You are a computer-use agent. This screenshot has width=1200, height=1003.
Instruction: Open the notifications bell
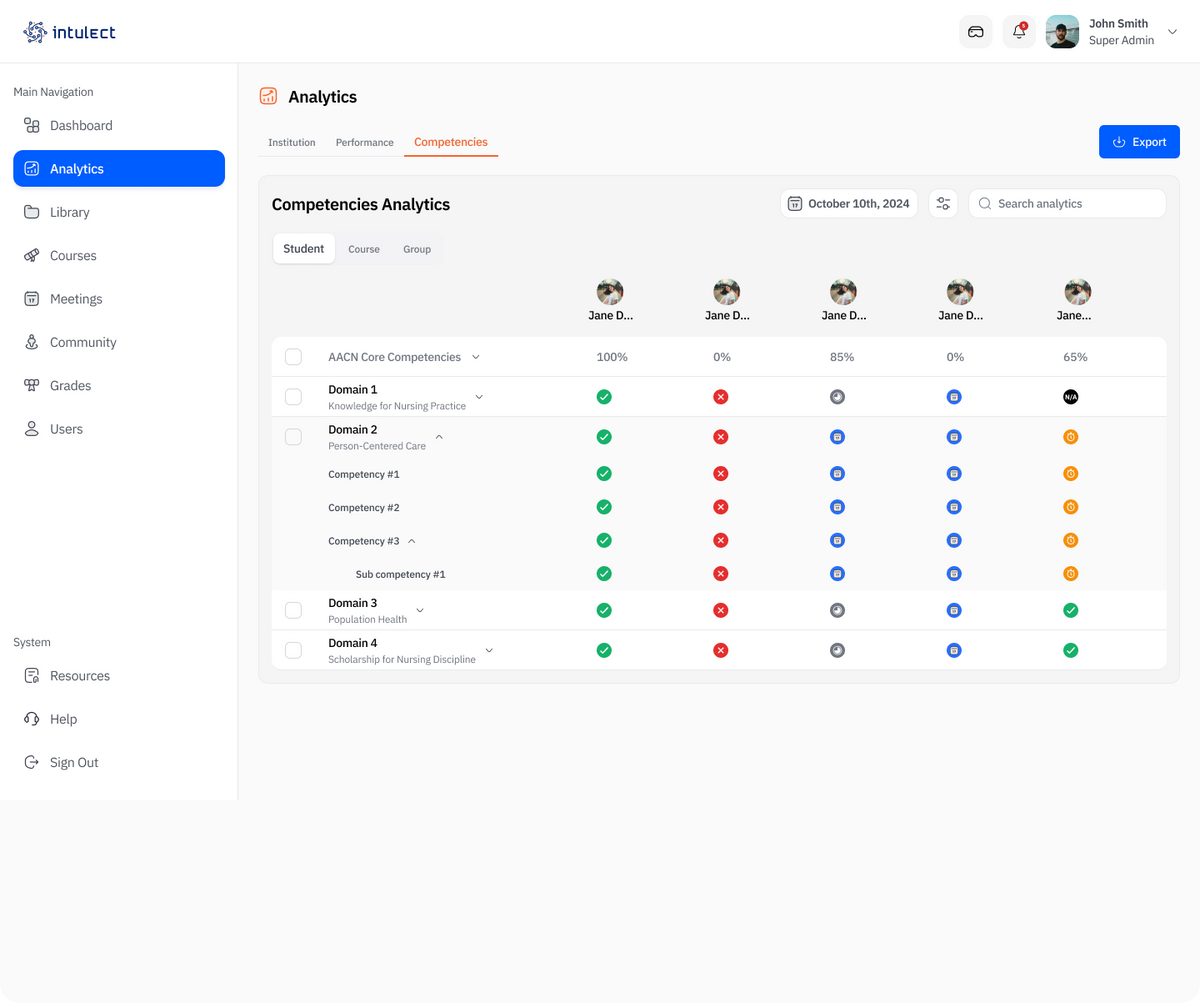click(x=1019, y=32)
